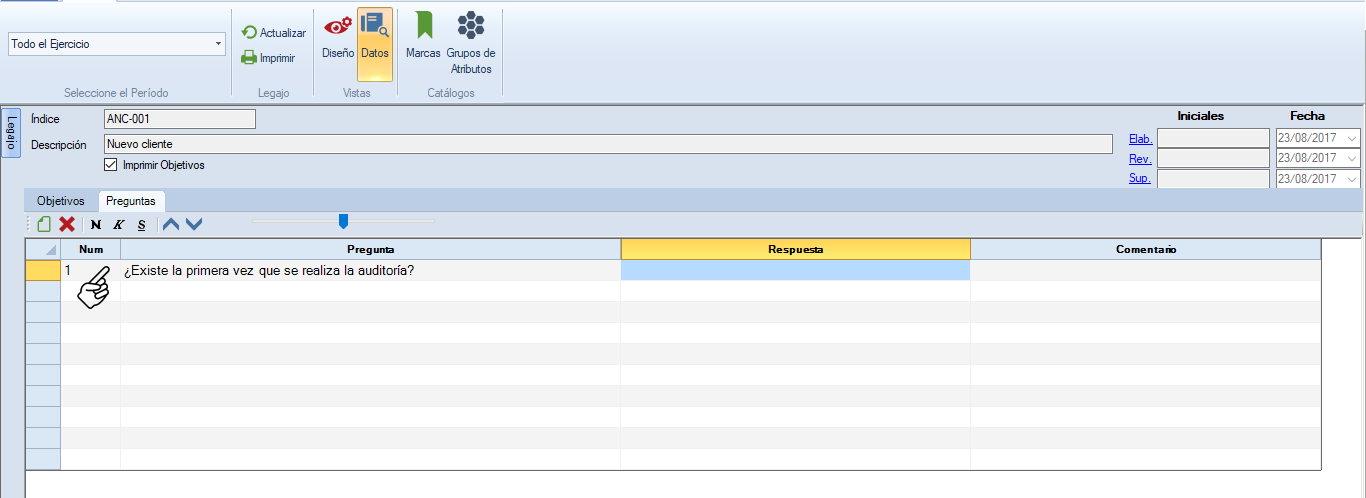Toggle underline S formatting

pos(141,225)
